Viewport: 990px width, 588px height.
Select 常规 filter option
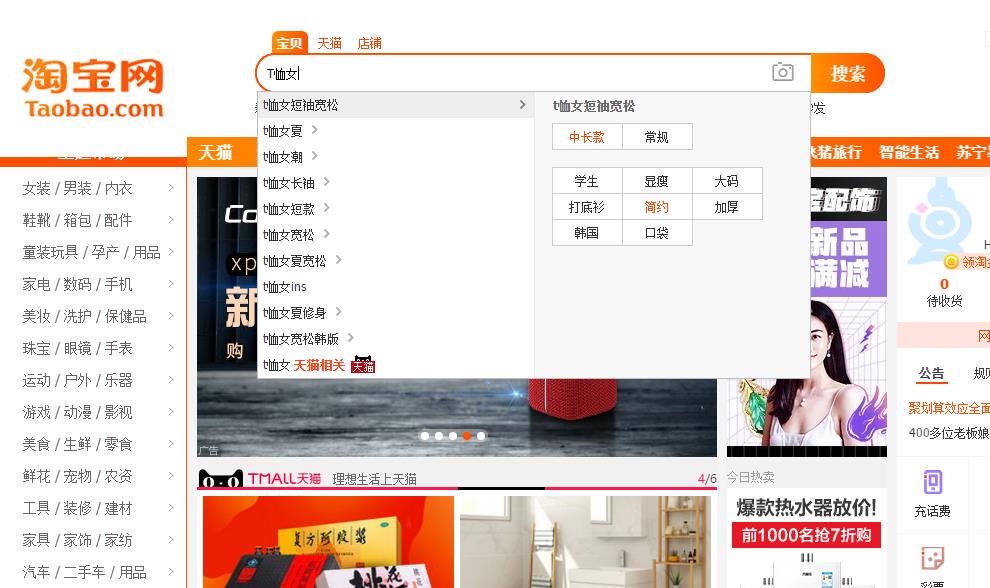pos(657,136)
